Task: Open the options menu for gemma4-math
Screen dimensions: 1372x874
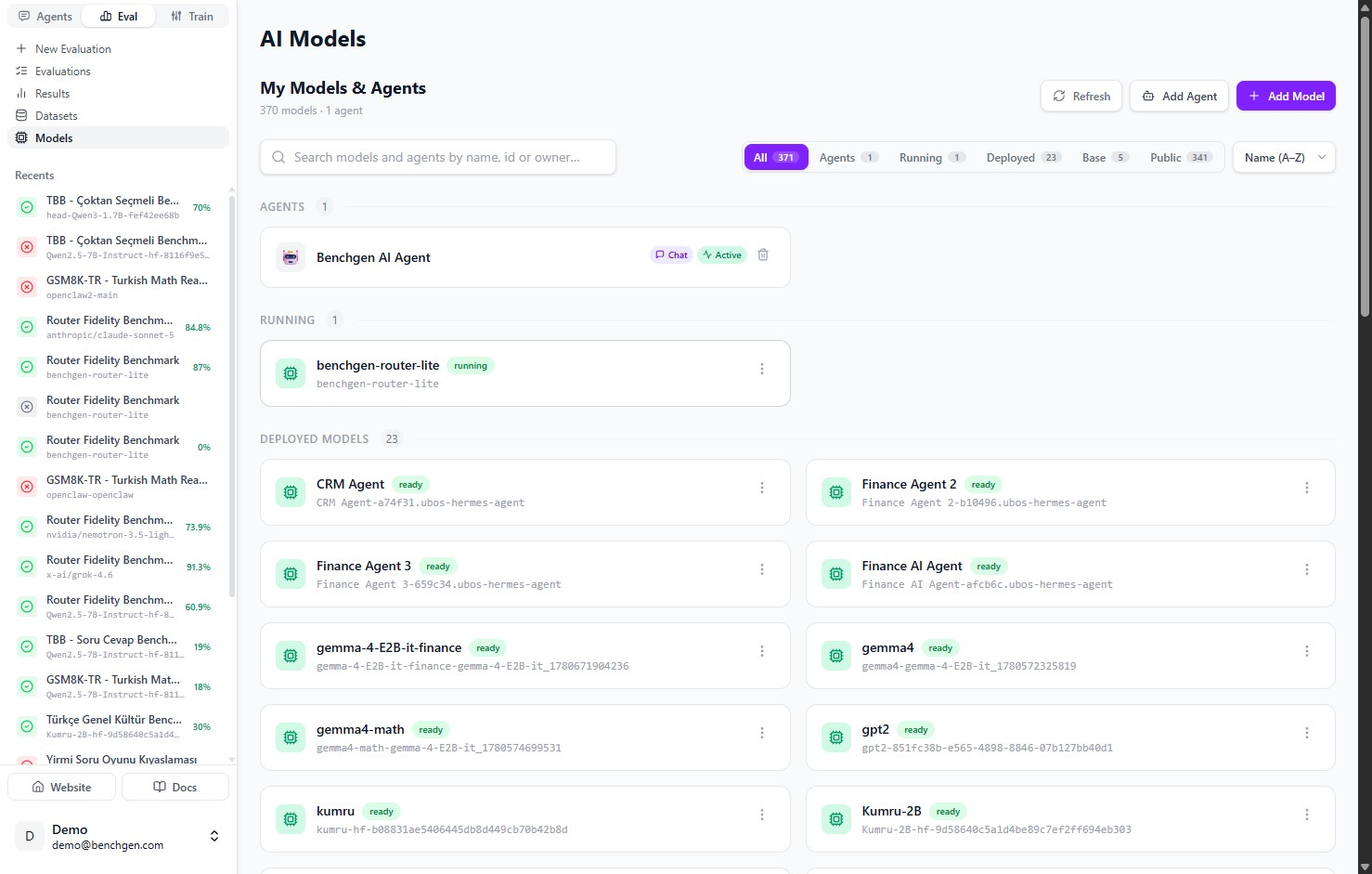Action: point(762,733)
